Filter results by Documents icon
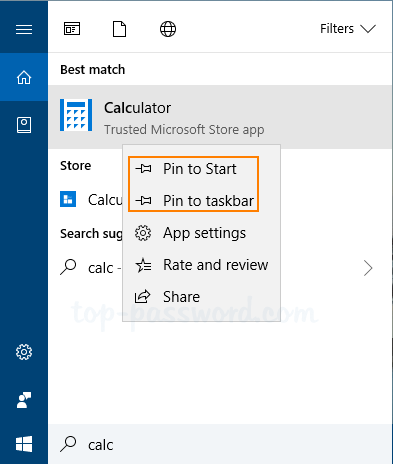Screen dimensions: 393x464 119,29
